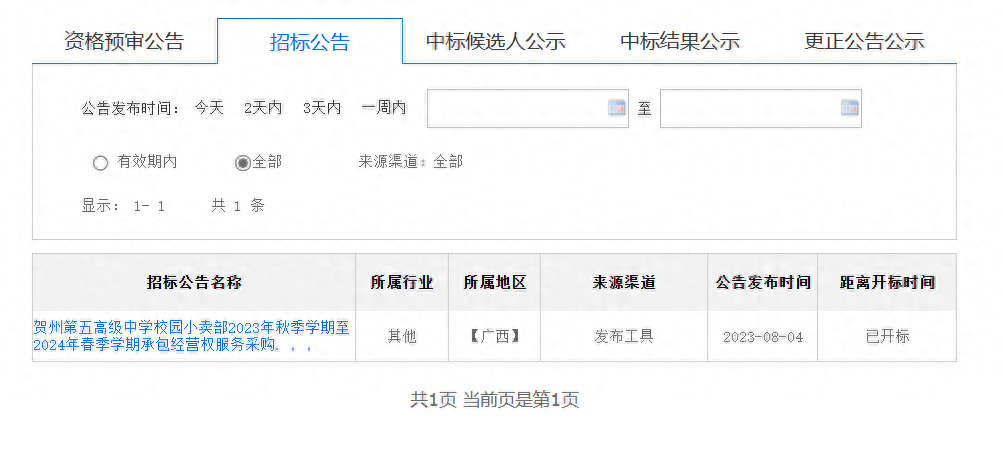The image size is (1003, 453).
Task: Click the 来源渠道 全部 option
Action: tap(448, 162)
